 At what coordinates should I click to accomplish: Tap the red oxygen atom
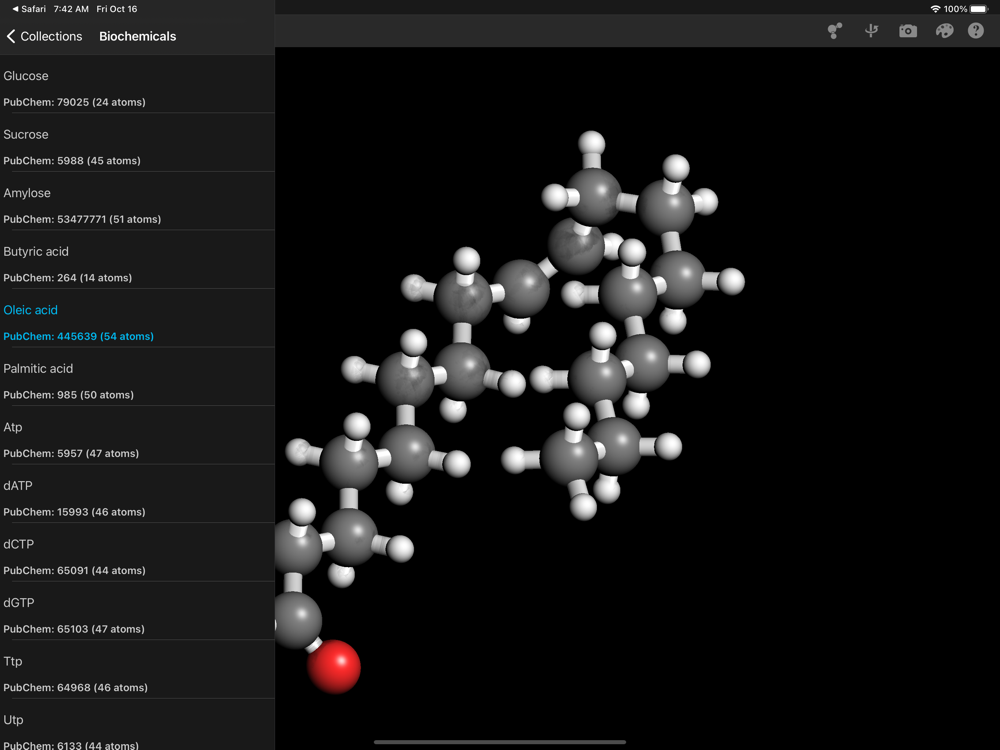coord(334,667)
